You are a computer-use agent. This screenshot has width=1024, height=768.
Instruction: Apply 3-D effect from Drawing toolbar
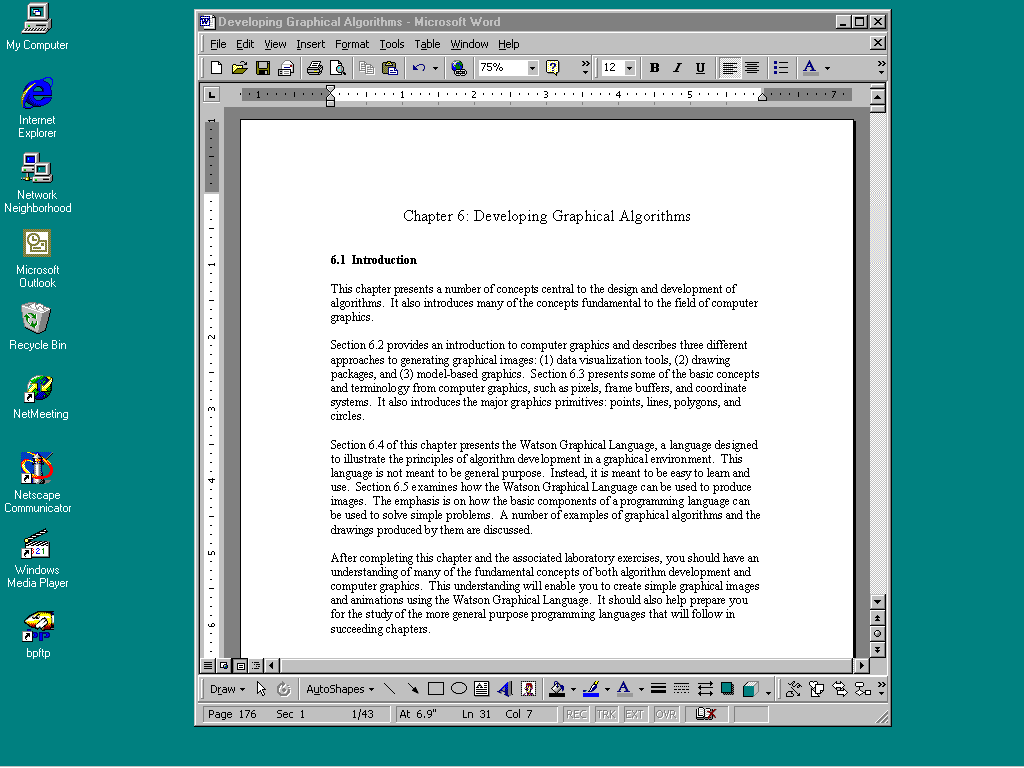[x=750, y=689]
